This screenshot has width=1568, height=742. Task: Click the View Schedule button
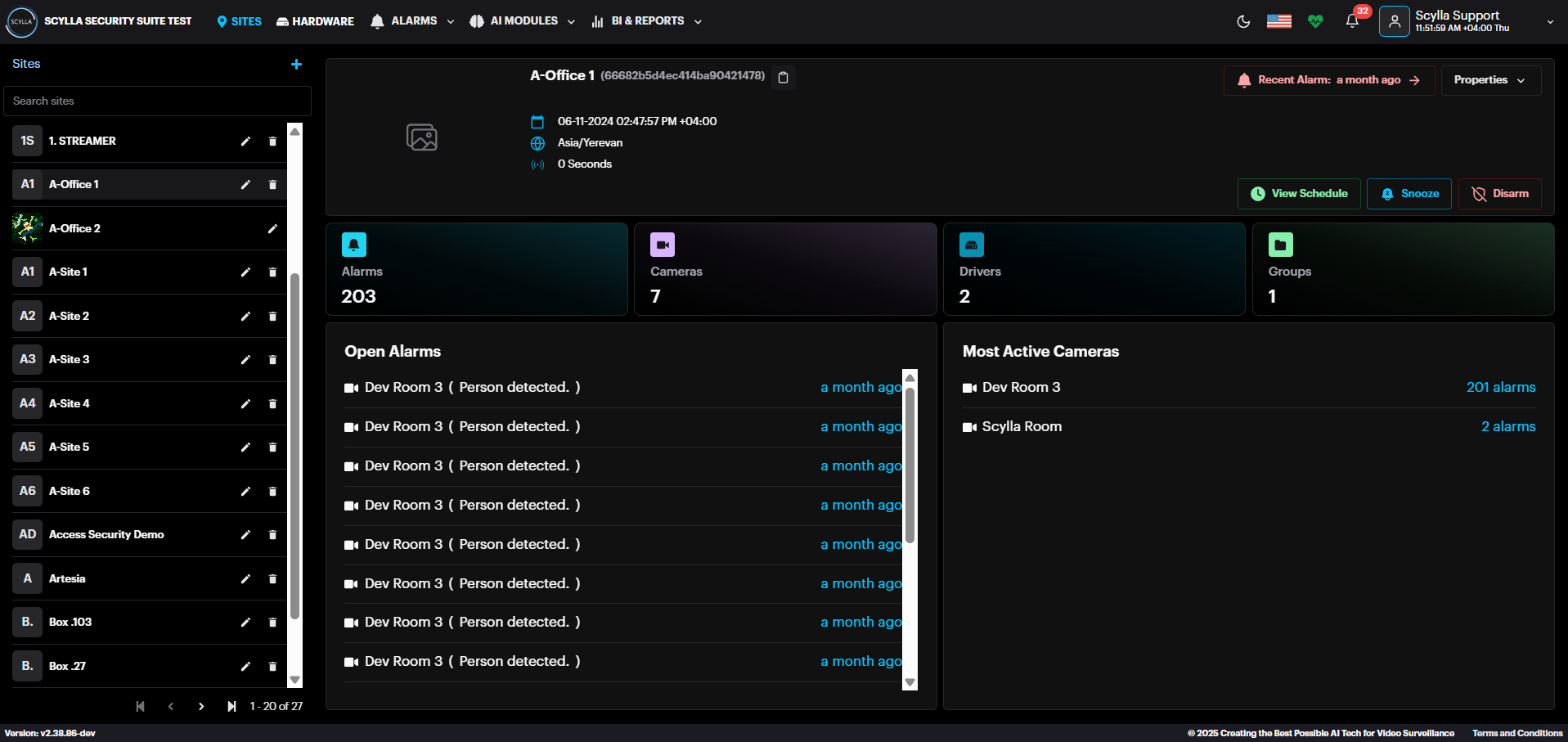point(1298,194)
